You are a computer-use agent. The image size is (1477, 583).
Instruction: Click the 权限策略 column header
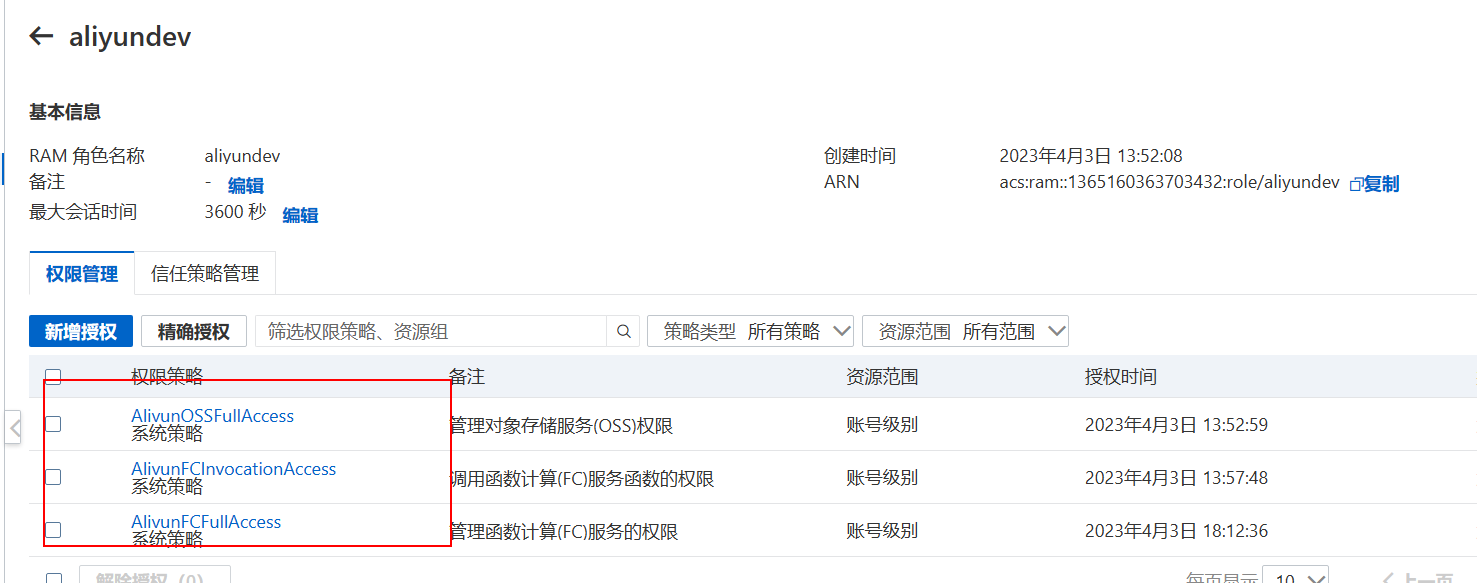tap(167, 377)
